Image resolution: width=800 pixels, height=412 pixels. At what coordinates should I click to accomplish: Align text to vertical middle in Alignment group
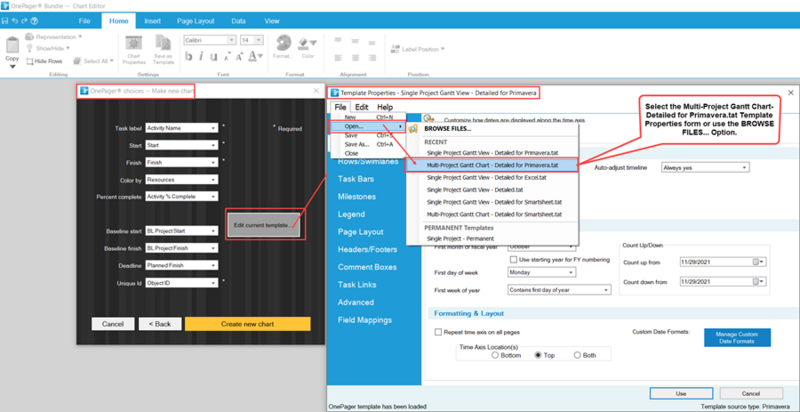coord(353,40)
